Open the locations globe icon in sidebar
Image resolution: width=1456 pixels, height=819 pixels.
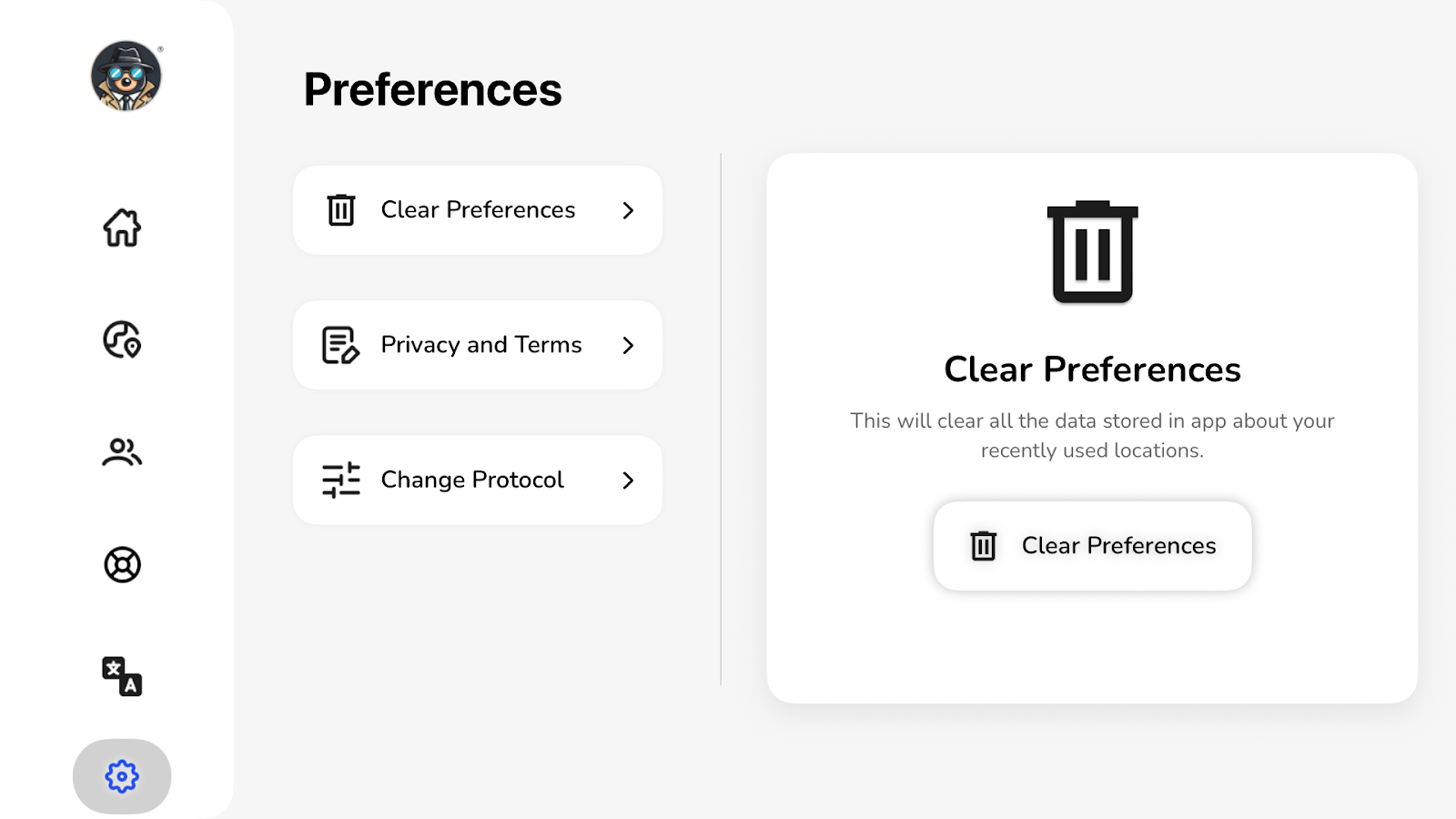[x=122, y=339]
